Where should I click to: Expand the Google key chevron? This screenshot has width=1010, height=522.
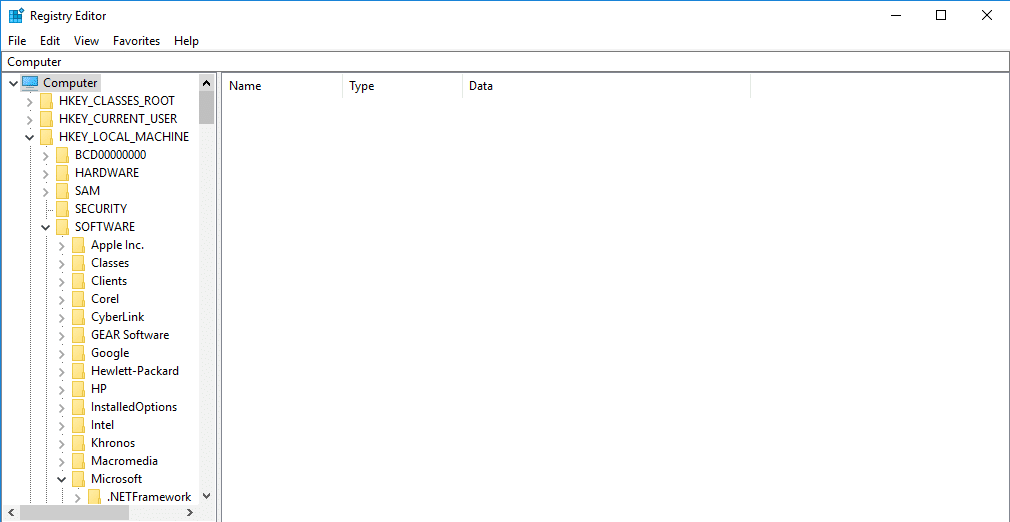click(x=62, y=354)
